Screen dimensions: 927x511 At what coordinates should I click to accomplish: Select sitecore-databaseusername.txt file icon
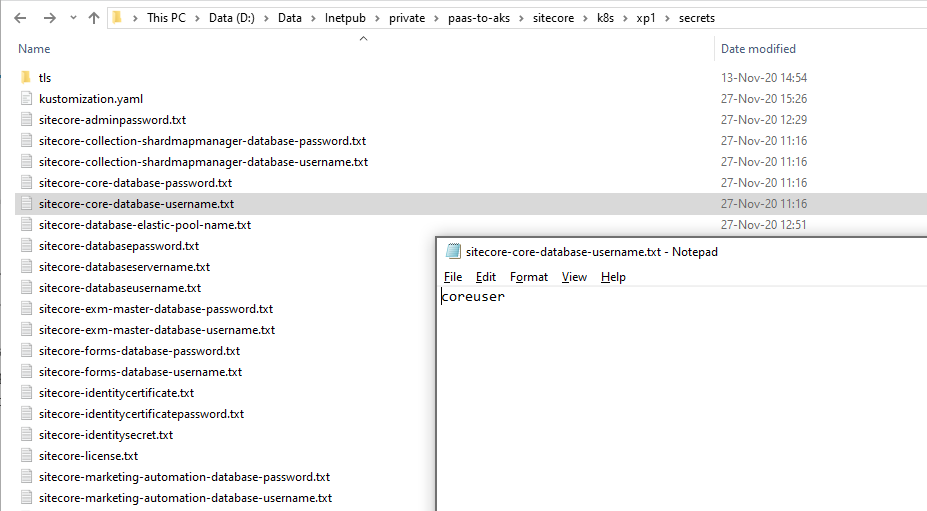point(26,287)
